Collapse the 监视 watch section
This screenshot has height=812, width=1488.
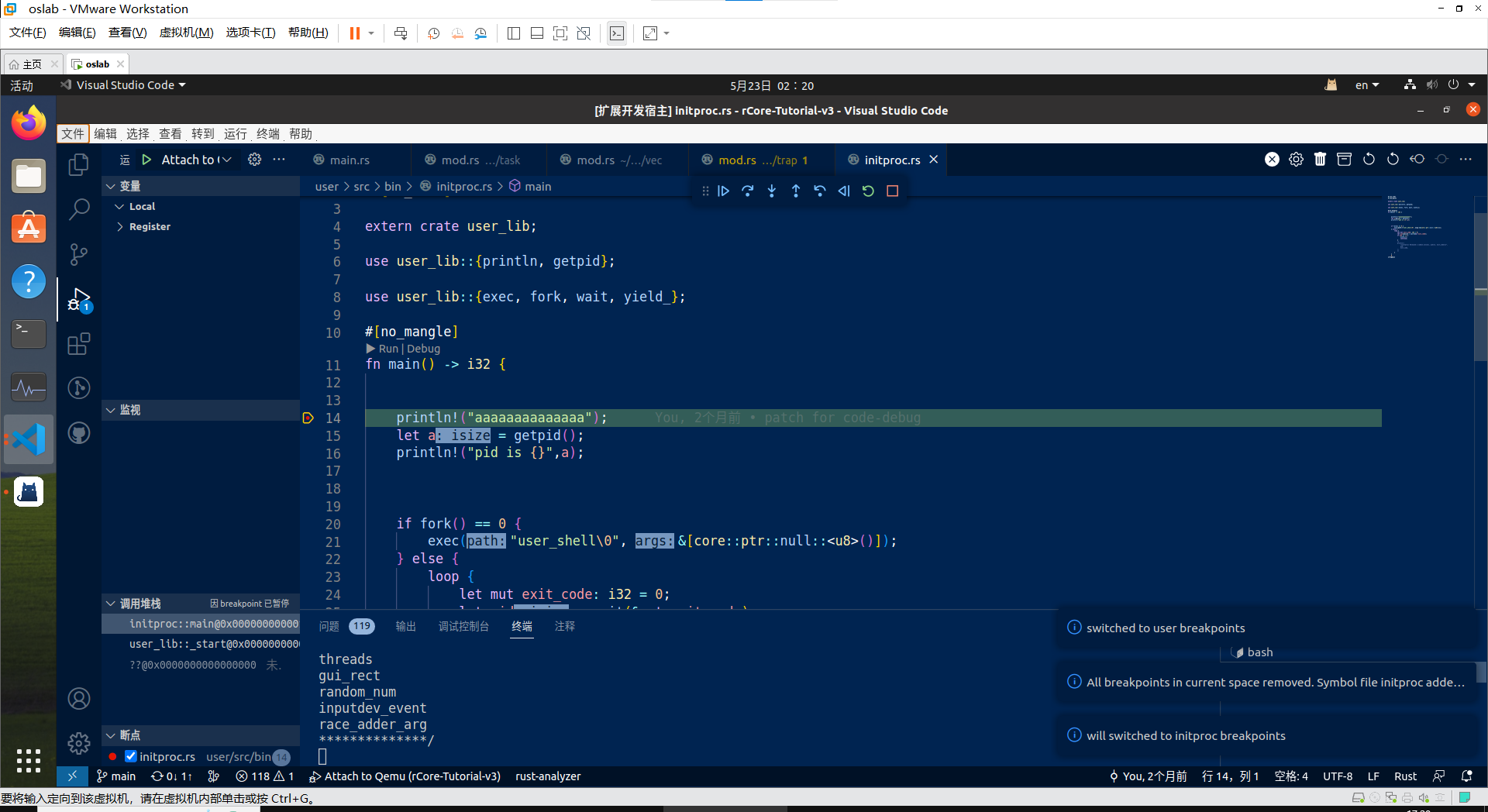pos(111,411)
